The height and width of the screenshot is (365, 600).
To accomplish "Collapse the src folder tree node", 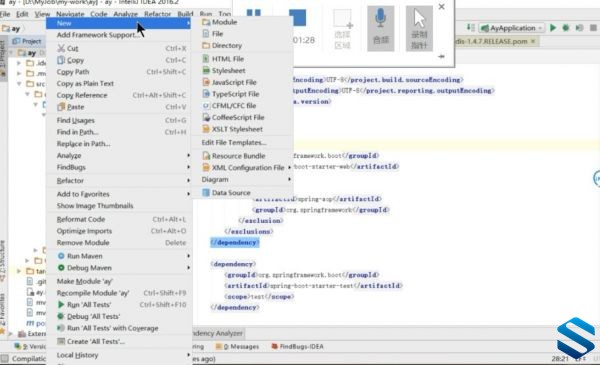I will (x=19, y=83).
